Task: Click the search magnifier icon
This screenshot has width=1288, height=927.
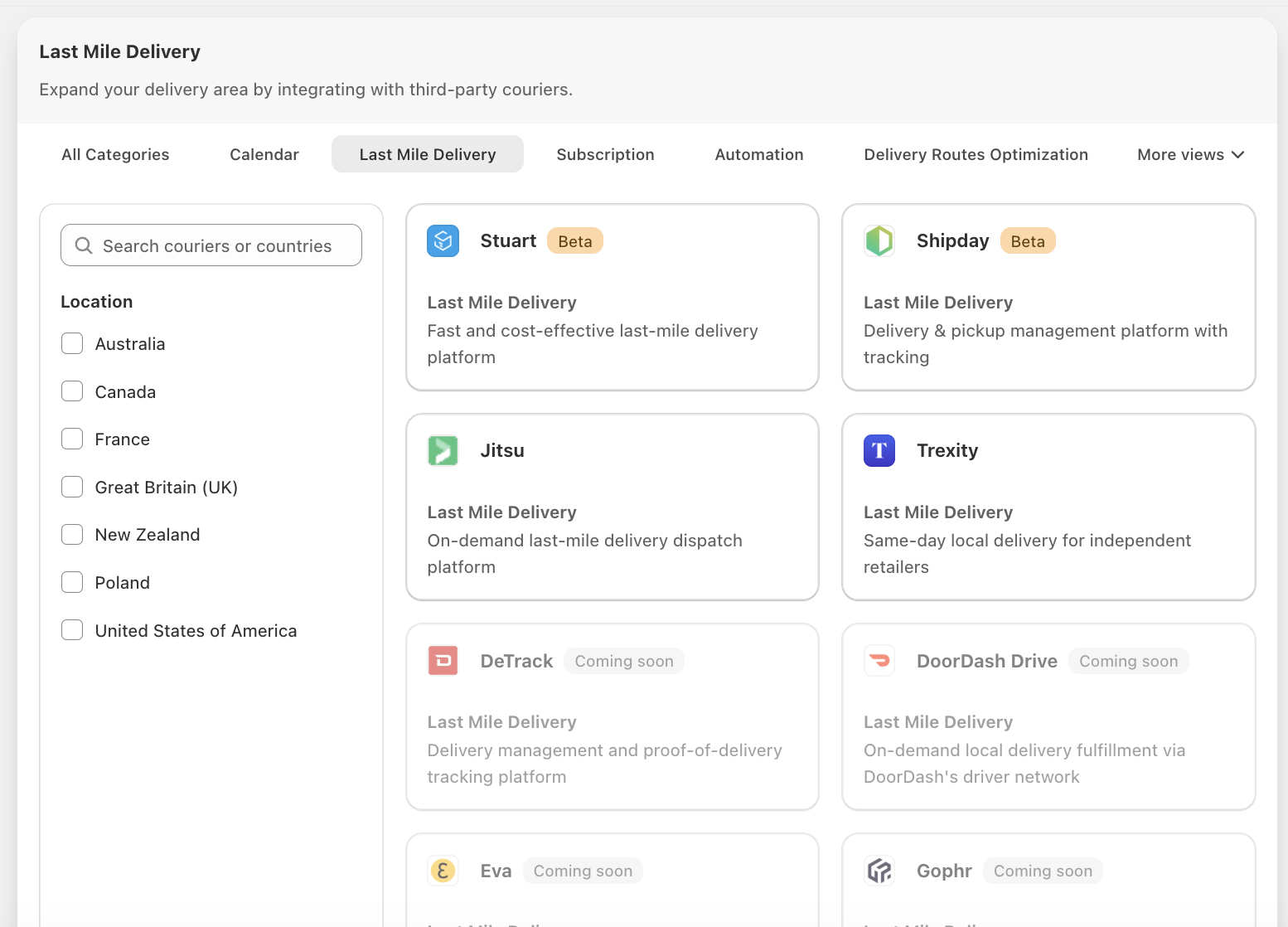Action: pyautogui.click(x=84, y=245)
